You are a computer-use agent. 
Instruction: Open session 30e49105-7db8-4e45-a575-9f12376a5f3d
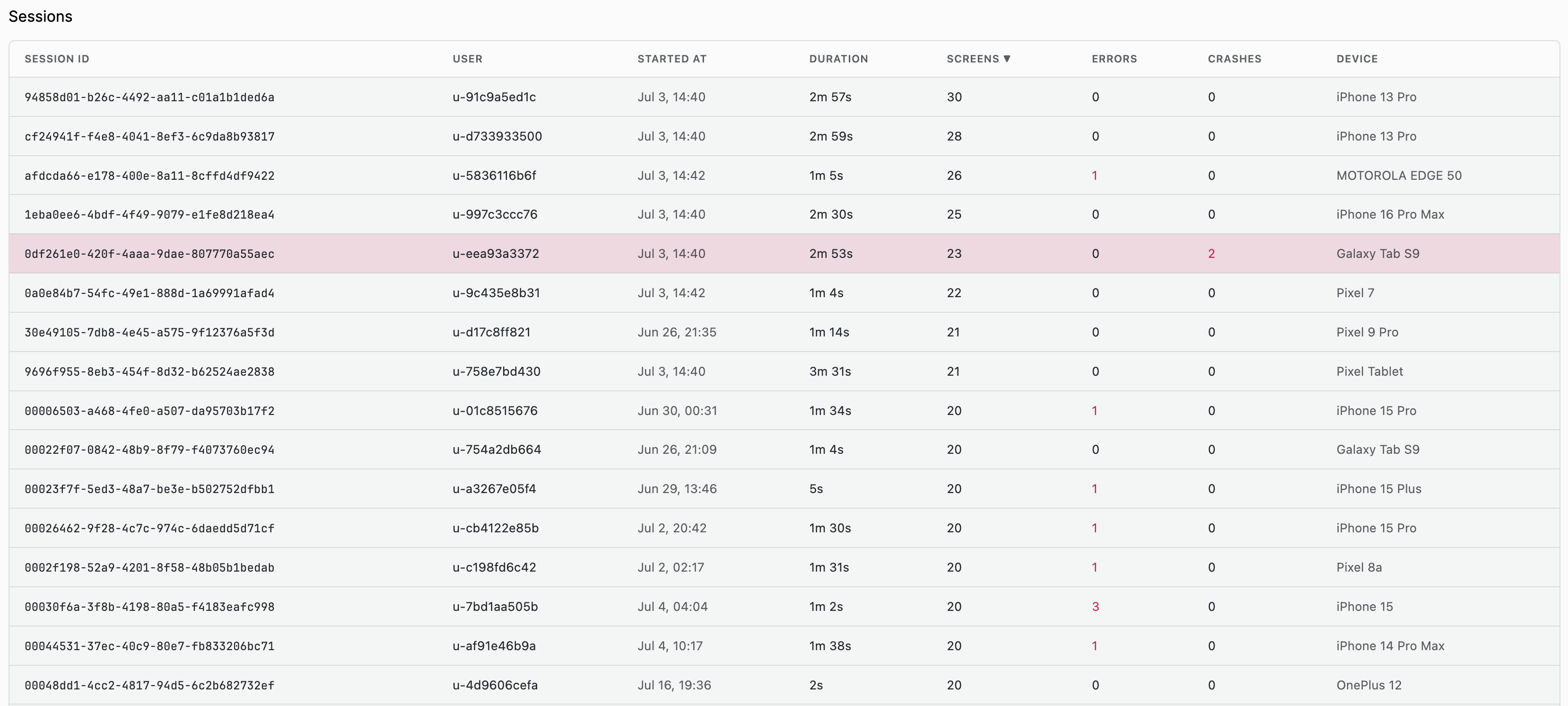[x=149, y=332]
